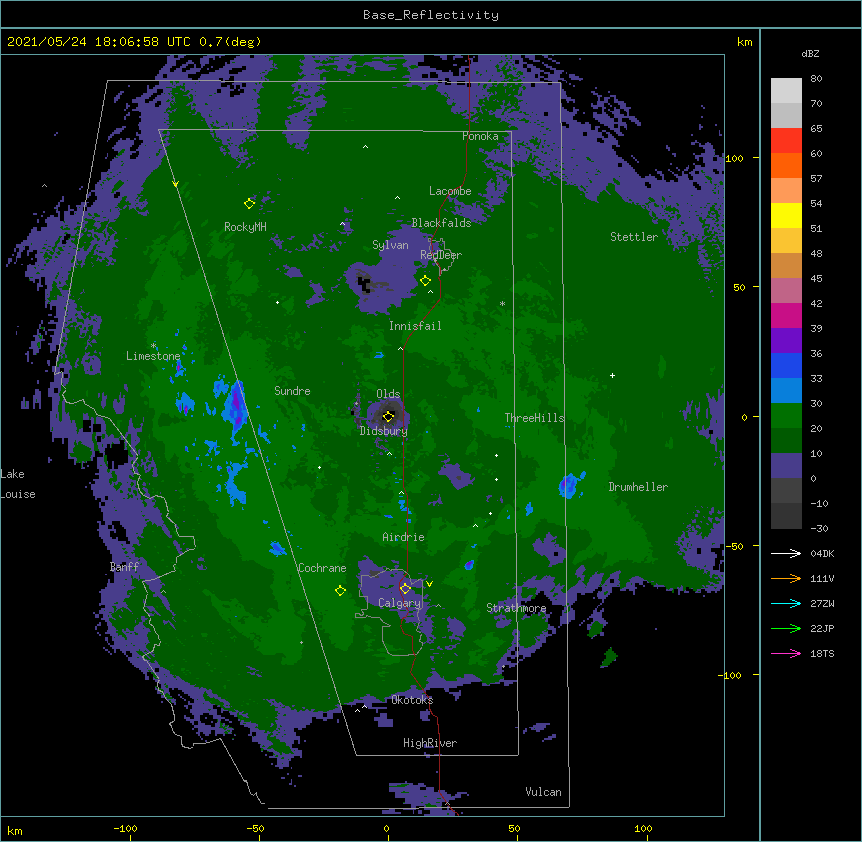Click the yellow radar site marker at Didsbury

(388, 416)
